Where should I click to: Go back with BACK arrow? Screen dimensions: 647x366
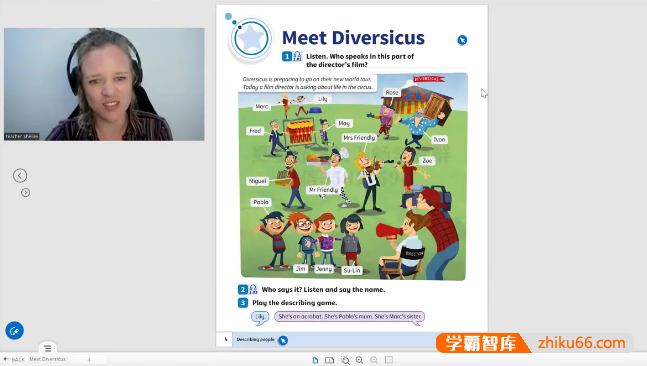pos(14,359)
